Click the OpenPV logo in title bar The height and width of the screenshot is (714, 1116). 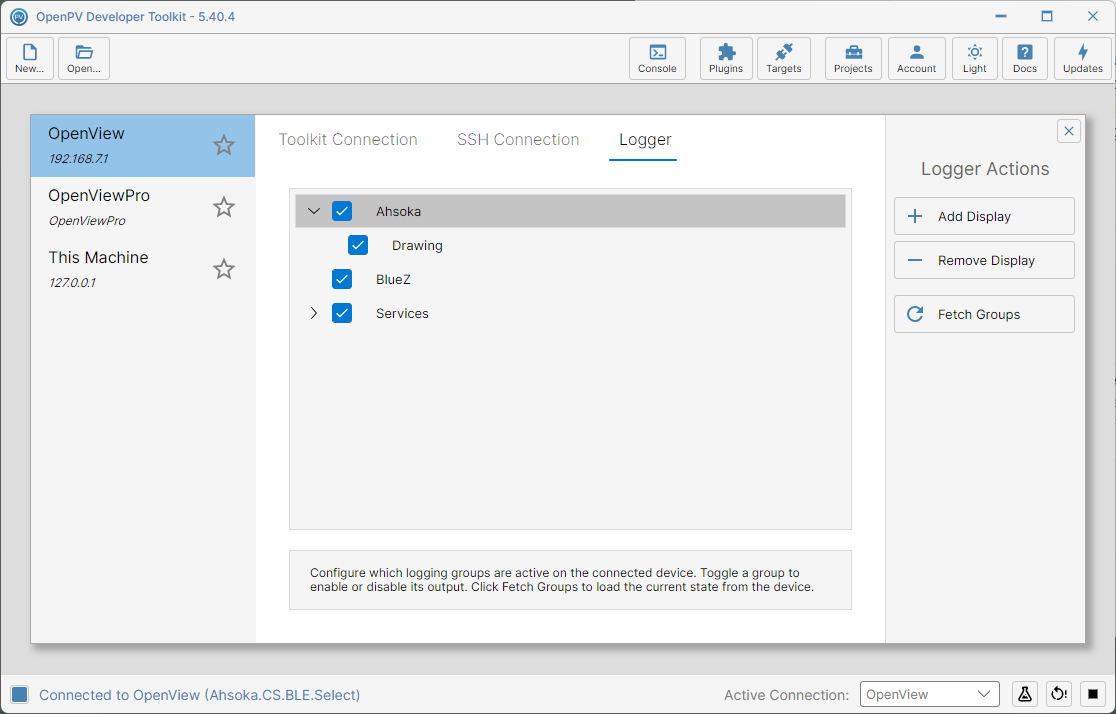point(19,16)
